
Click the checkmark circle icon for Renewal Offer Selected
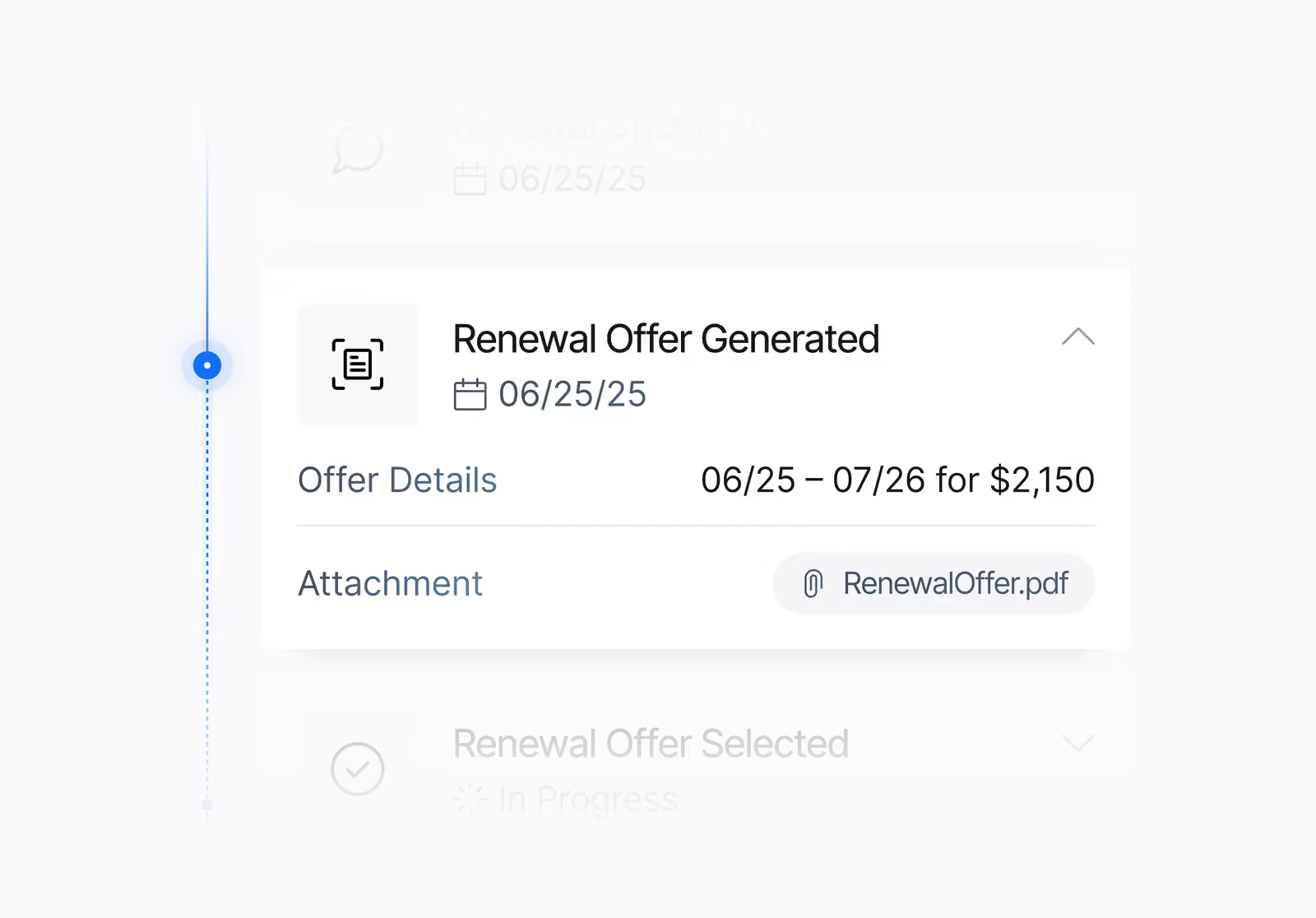[358, 769]
